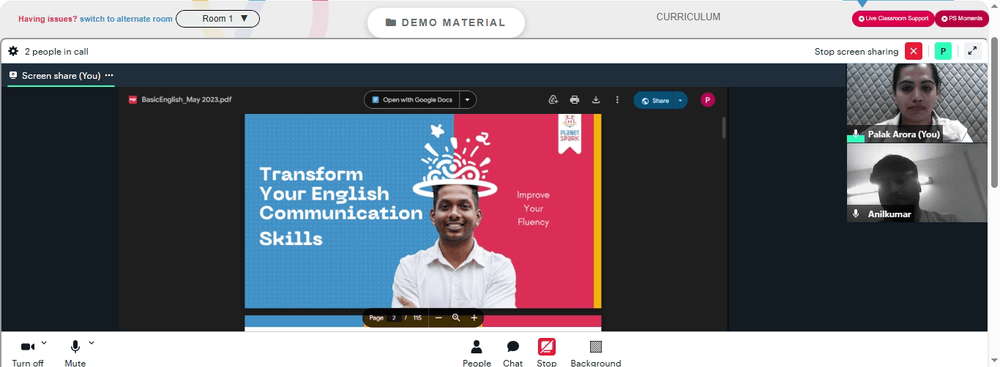This screenshot has width=1000, height=367.
Task: Open camera options chevron
Action: (x=44, y=343)
